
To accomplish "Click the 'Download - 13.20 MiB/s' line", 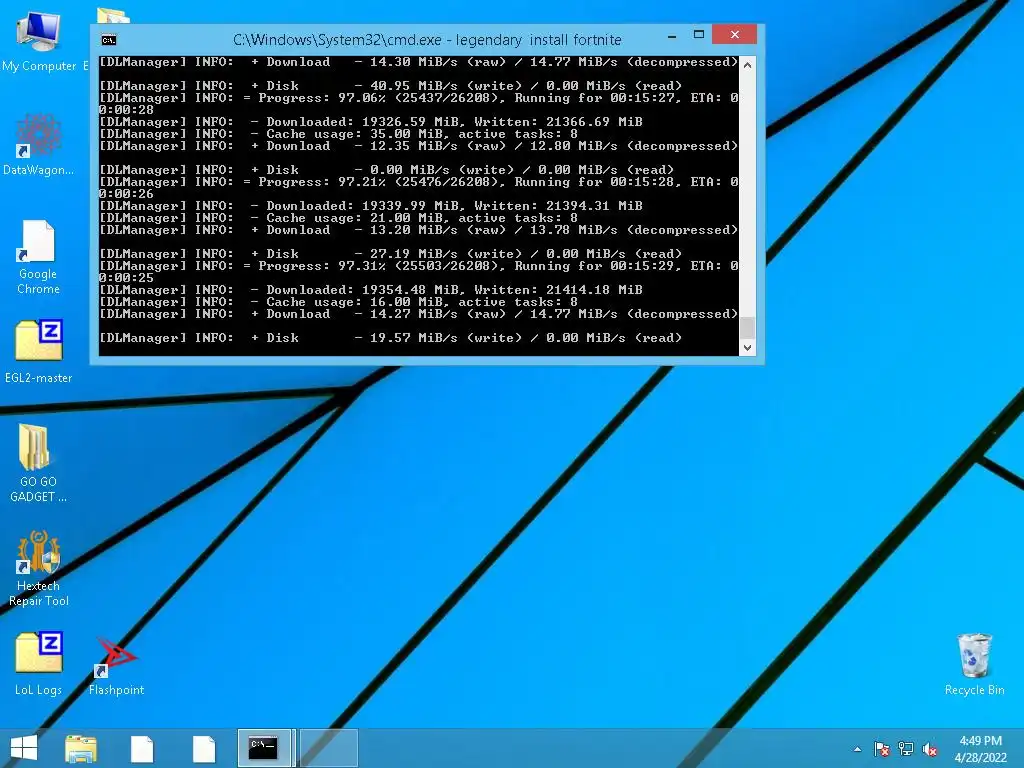I will coord(419,230).
